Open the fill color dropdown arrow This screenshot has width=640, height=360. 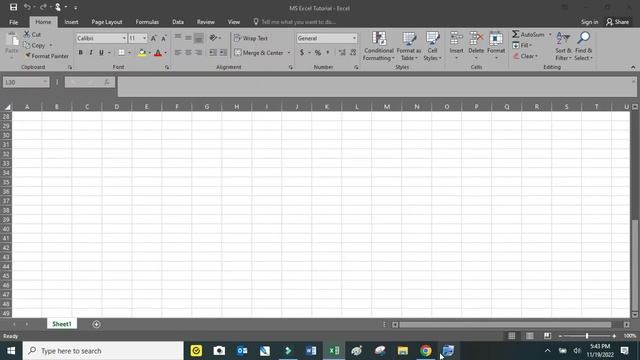point(149,53)
